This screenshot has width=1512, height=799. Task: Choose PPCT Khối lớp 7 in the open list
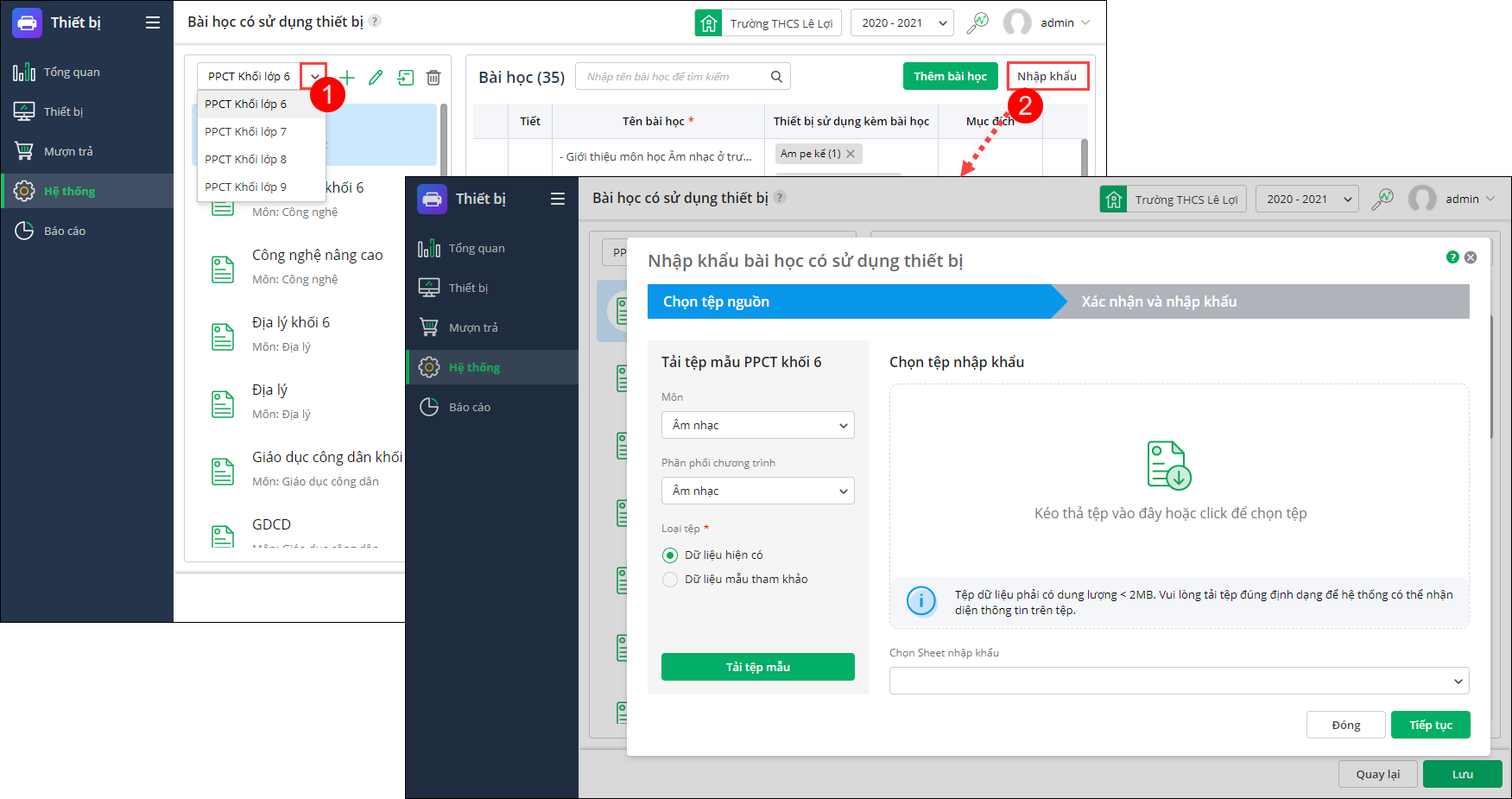[262, 131]
